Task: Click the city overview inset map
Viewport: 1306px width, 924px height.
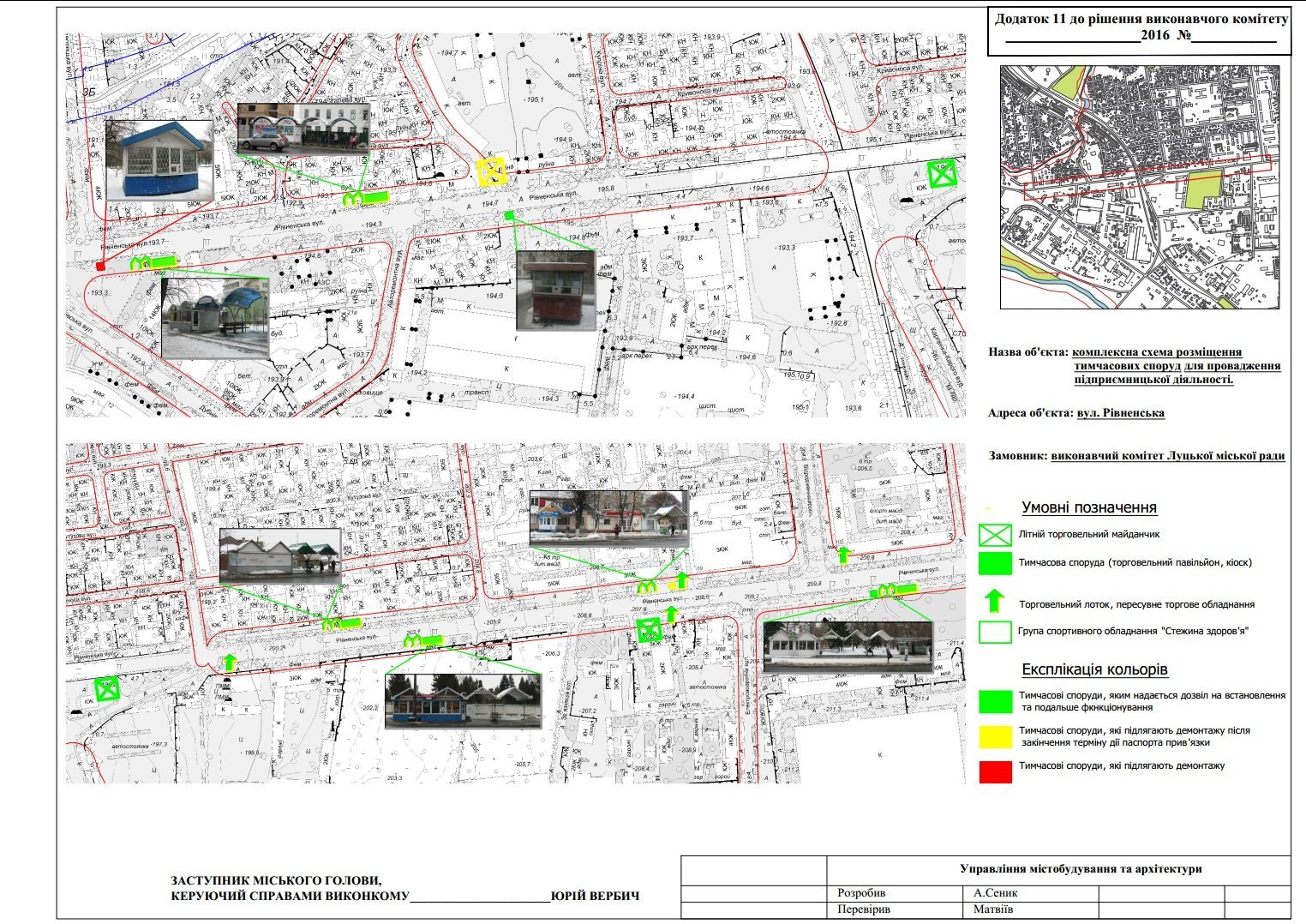Action: 1140,187
